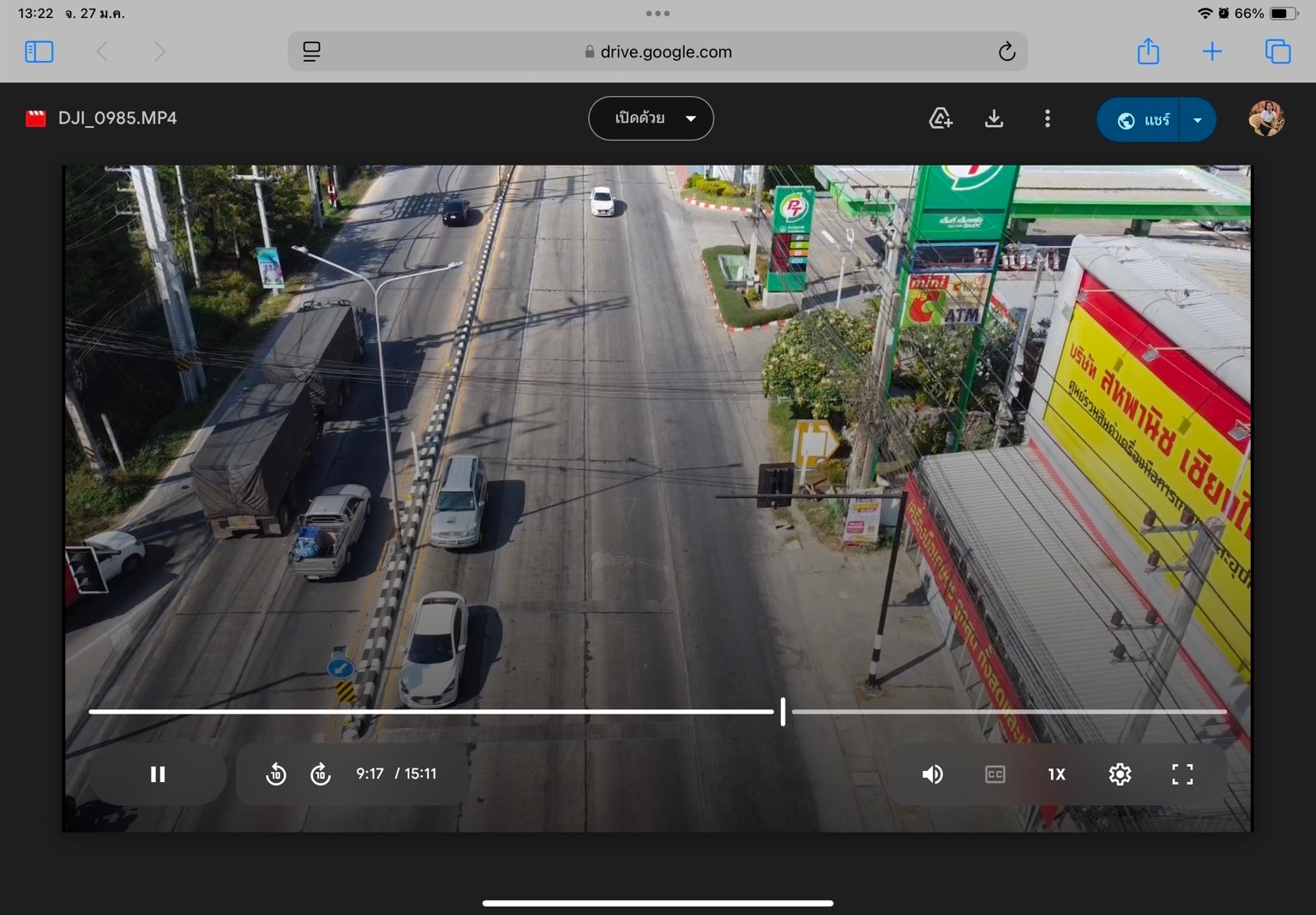Open Google account profile avatar
The height and width of the screenshot is (915, 1316).
1265,118
